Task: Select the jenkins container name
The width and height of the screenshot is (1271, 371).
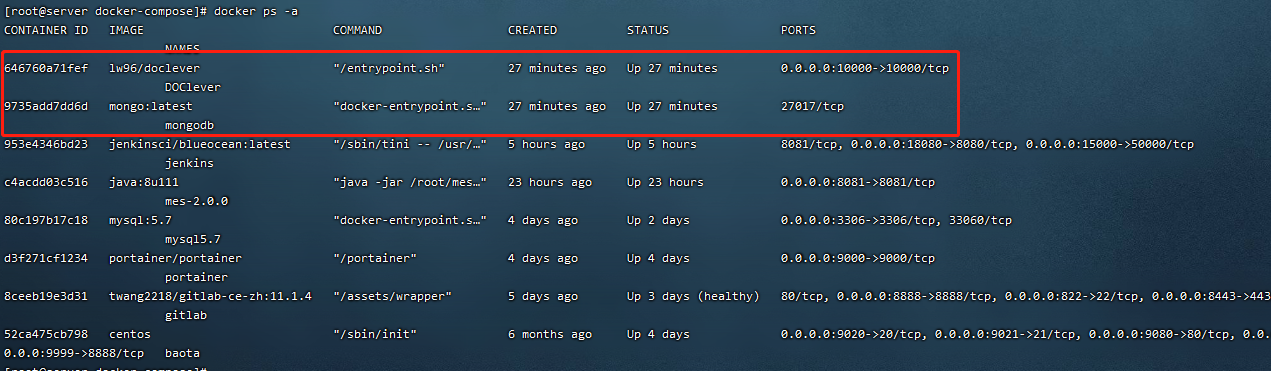Action: [x=189, y=163]
